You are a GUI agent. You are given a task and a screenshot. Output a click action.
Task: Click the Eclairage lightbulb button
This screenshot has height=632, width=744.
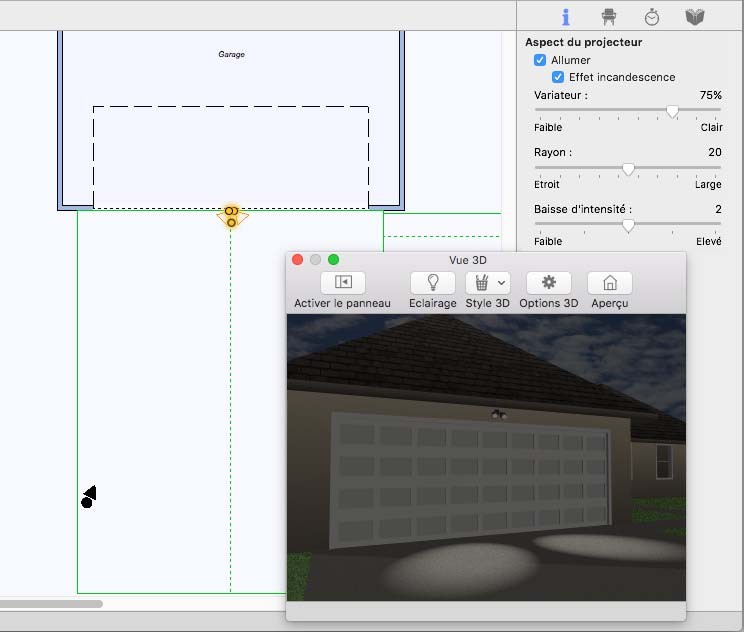[x=433, y=283]
